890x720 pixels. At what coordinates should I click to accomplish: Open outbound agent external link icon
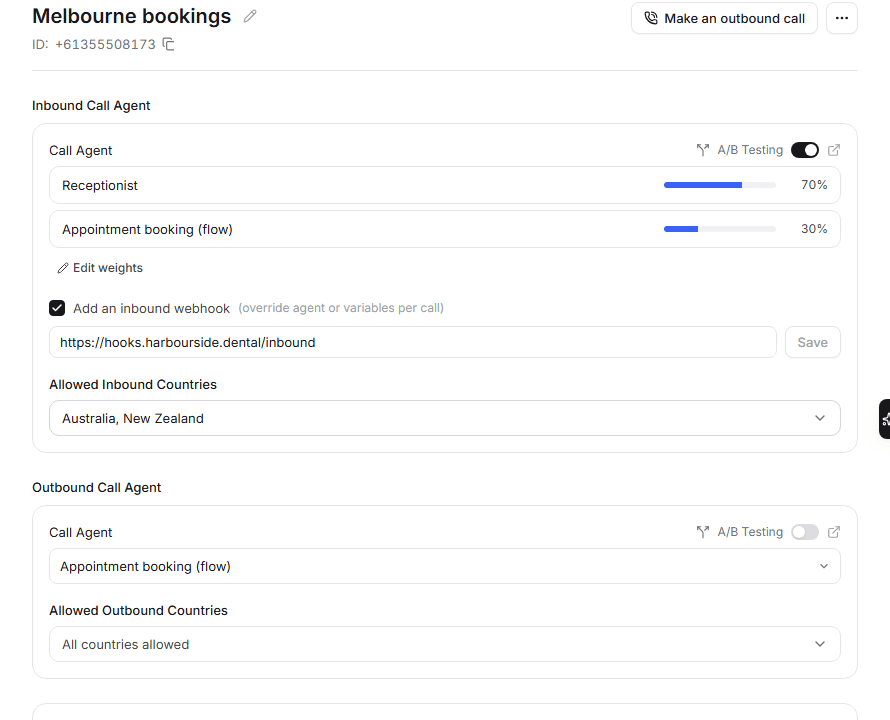click(x=834, y=532)
